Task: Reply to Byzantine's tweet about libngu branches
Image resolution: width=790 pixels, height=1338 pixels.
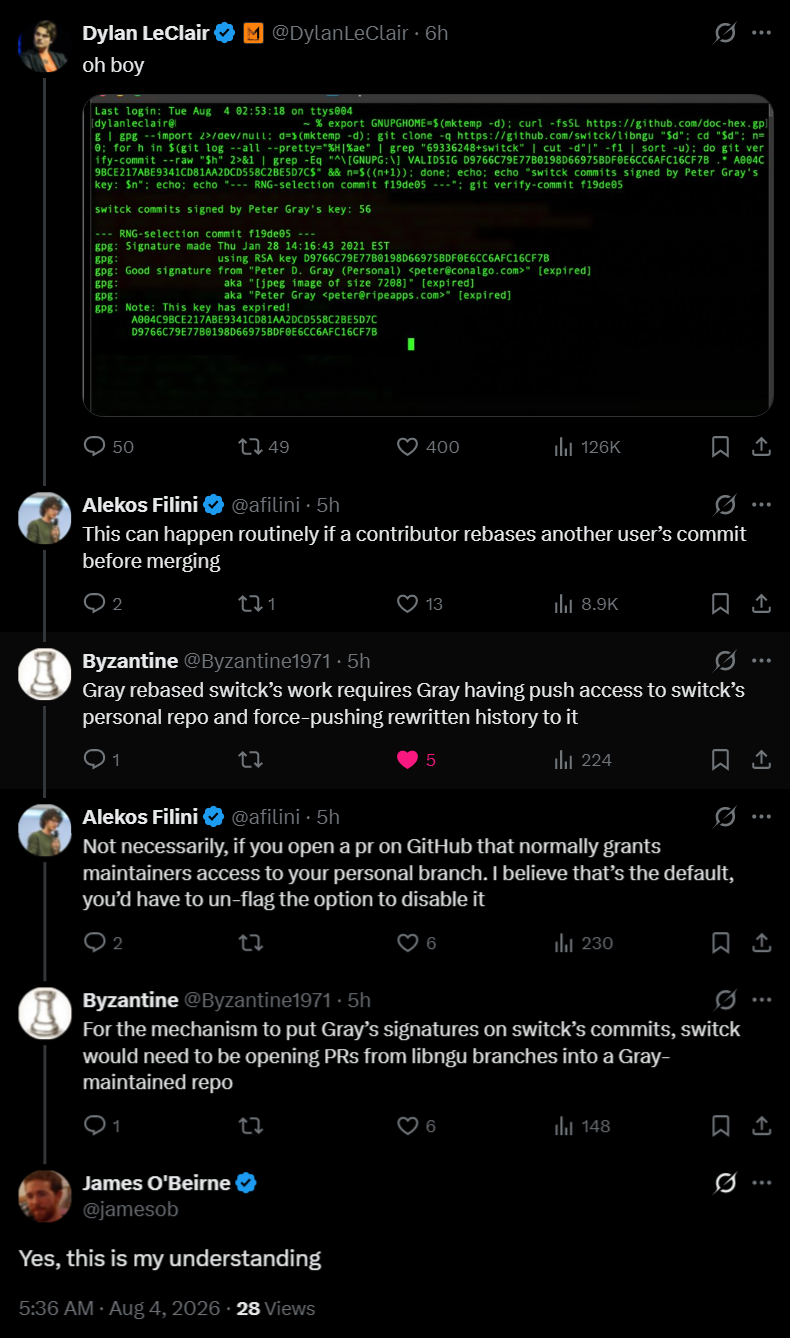Action: pos(95,1126)
